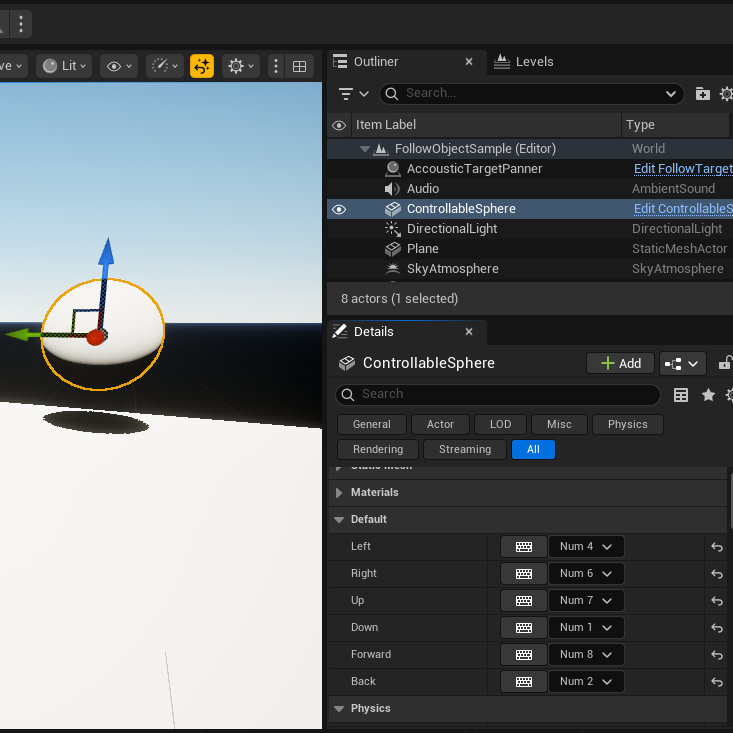The width and height of the screenshot is (733, 733).
Task: Open the Outliner filter options icon
Action: coord(353,94)
